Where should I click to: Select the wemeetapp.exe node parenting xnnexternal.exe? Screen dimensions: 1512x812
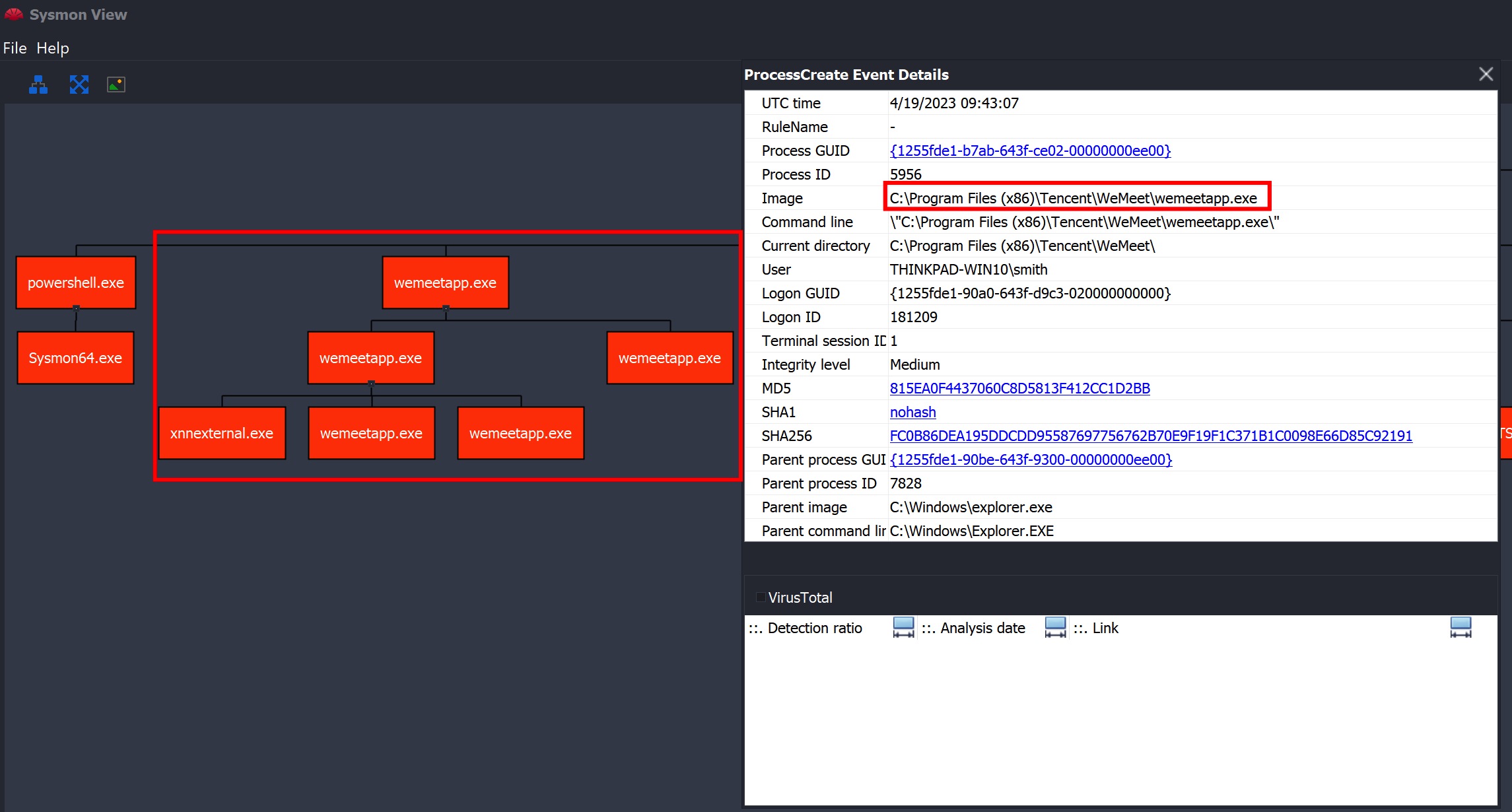(371, 358)
